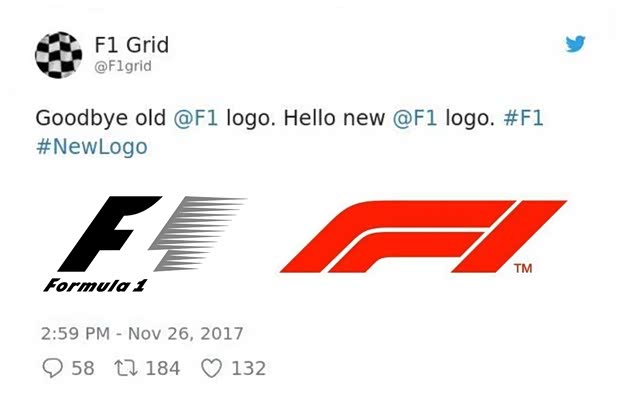The height and width of the screenshot is (400, 620).
Task: Click the 58 replies count
Action: 83,368
